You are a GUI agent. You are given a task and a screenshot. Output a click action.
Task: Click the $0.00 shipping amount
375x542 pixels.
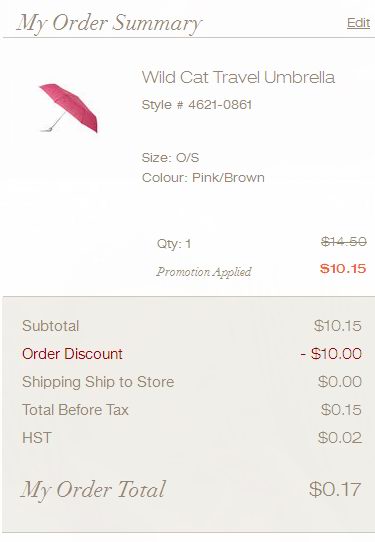click(340, 382)
